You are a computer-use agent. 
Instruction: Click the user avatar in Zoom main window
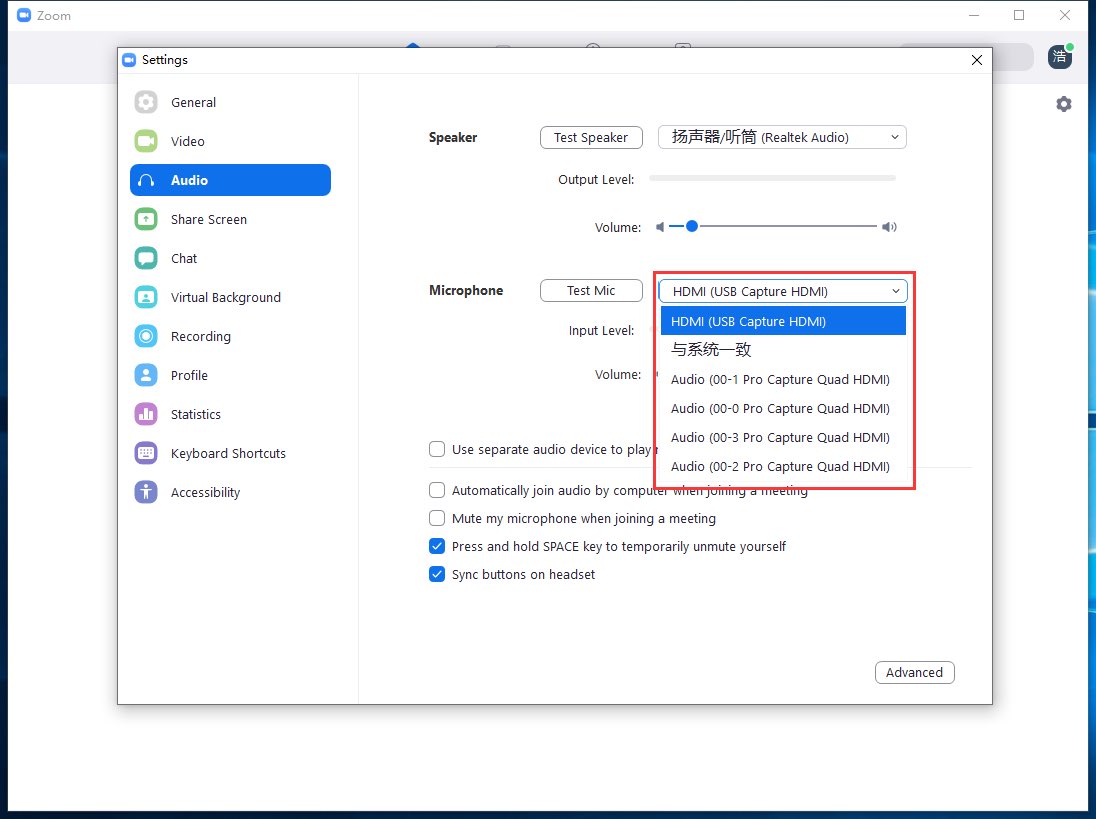(1060, 57)
